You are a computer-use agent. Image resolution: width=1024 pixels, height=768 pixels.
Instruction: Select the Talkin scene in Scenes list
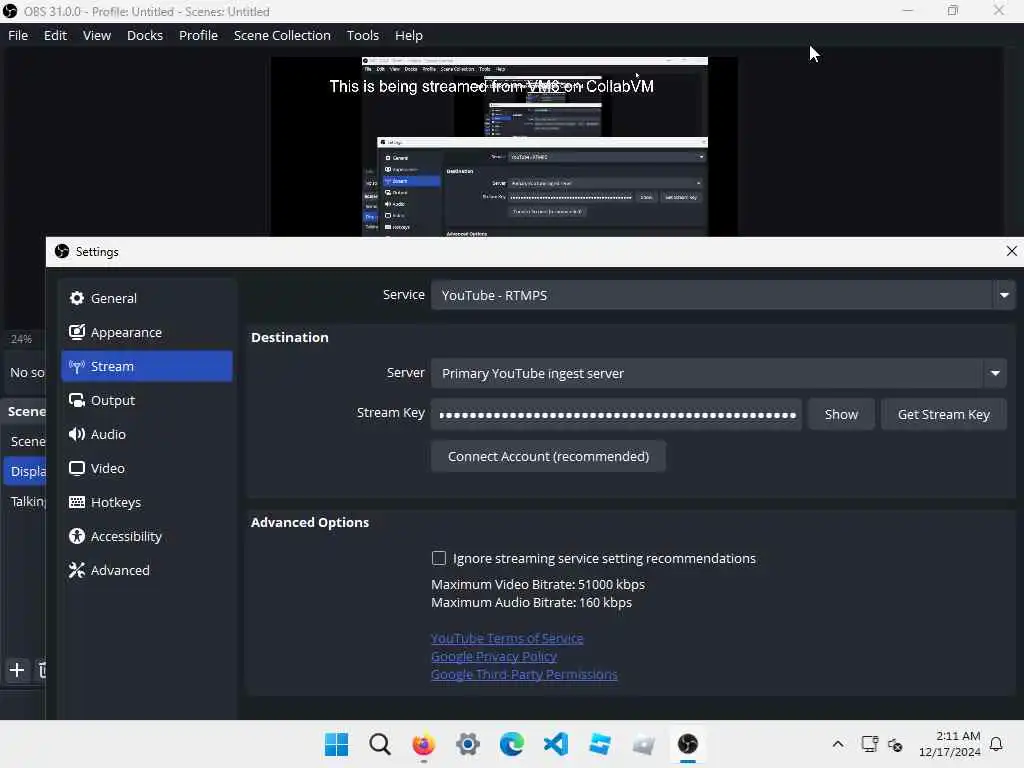26,502
